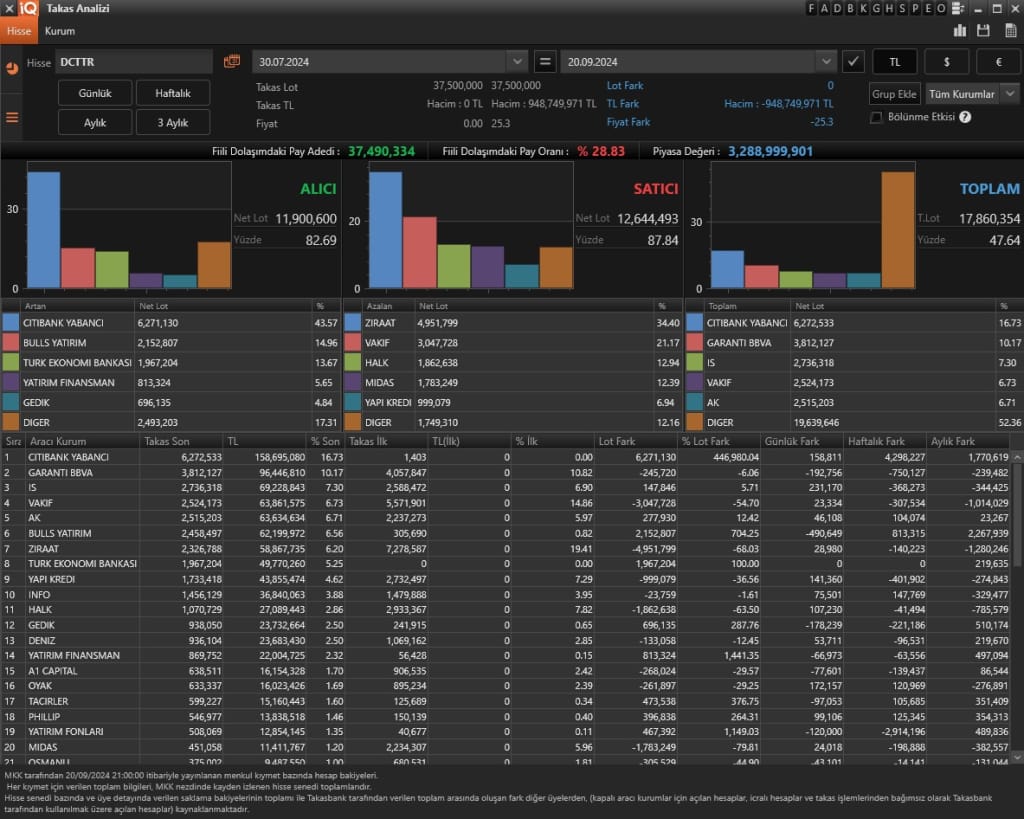
Task: Sort by Günlük Fark column header
Action: pos(802,442)
